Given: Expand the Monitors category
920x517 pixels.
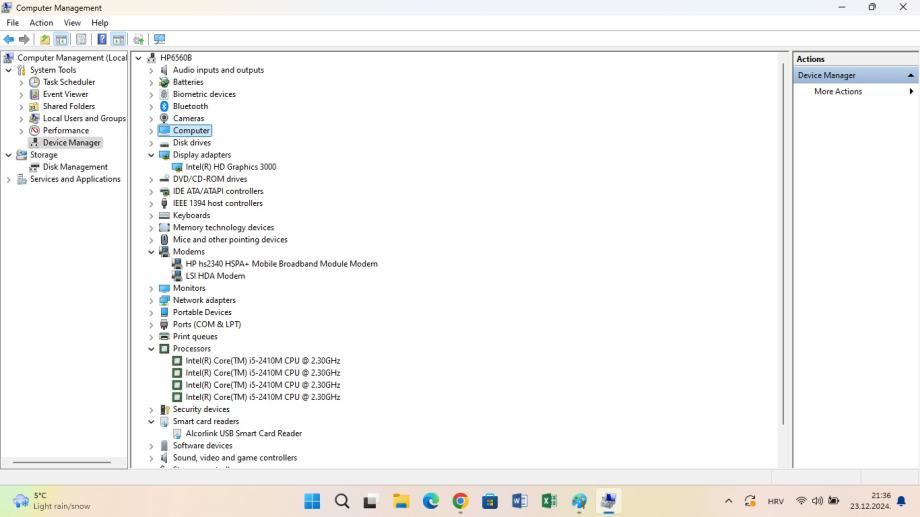Looking at the screenshot, I should coord(151,288).
